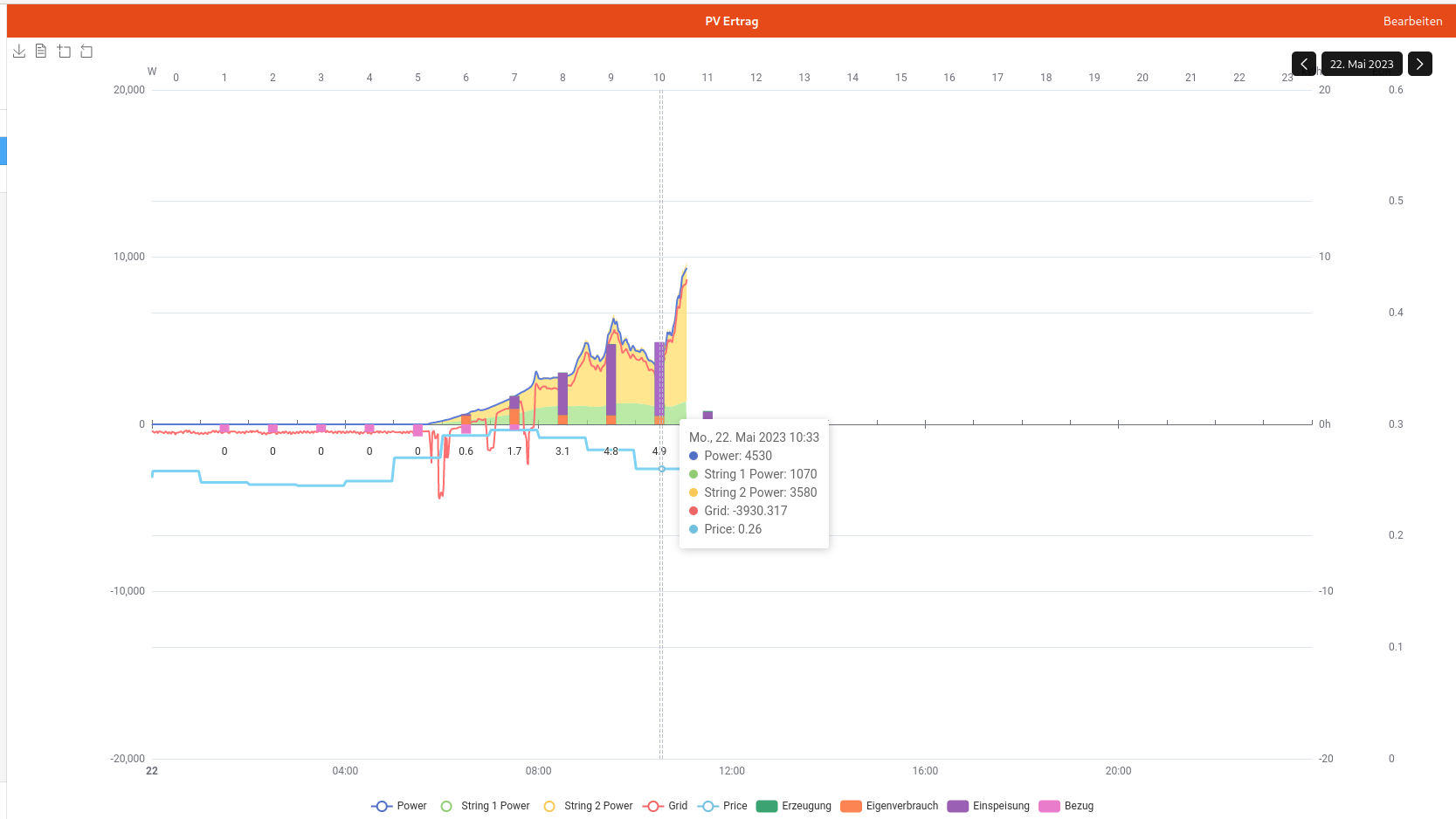Screen dimensions: 1456x819
Task: Toggle String 2 Power legend entry
Action: coord(589,806)
